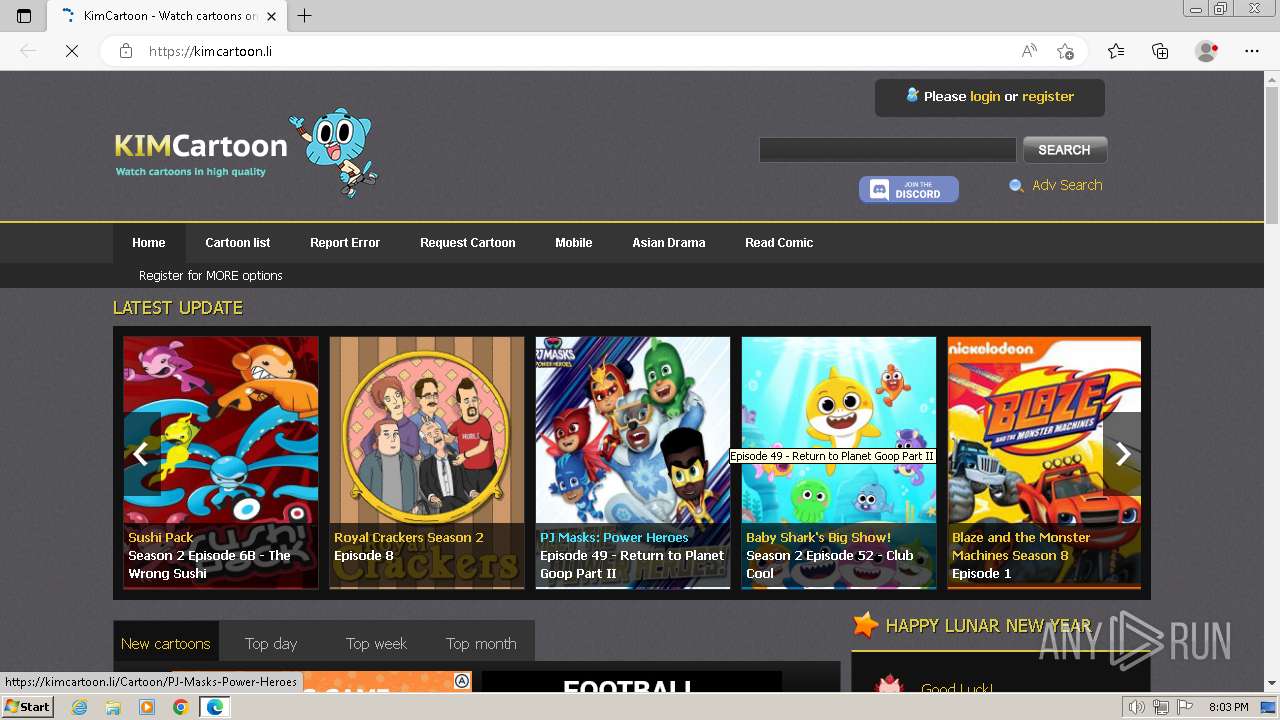Open the Report Error menu item
The image size is (1280, 720).
pos(345,243)
